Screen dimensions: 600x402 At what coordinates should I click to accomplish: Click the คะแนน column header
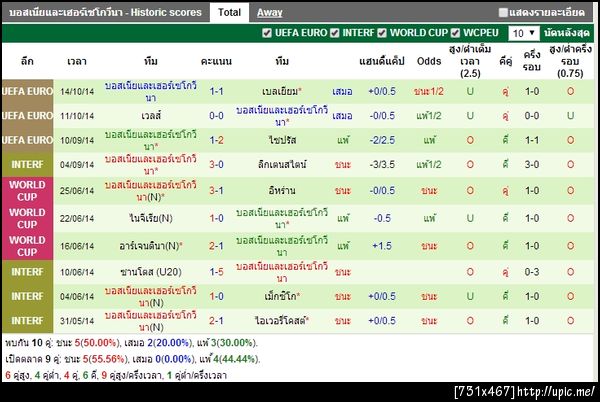[x=216, y=61]
